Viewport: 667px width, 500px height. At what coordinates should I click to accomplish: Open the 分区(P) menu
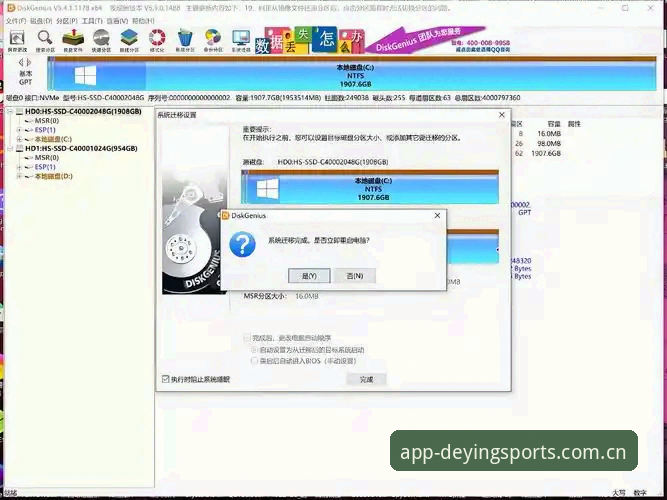point(67,21)
